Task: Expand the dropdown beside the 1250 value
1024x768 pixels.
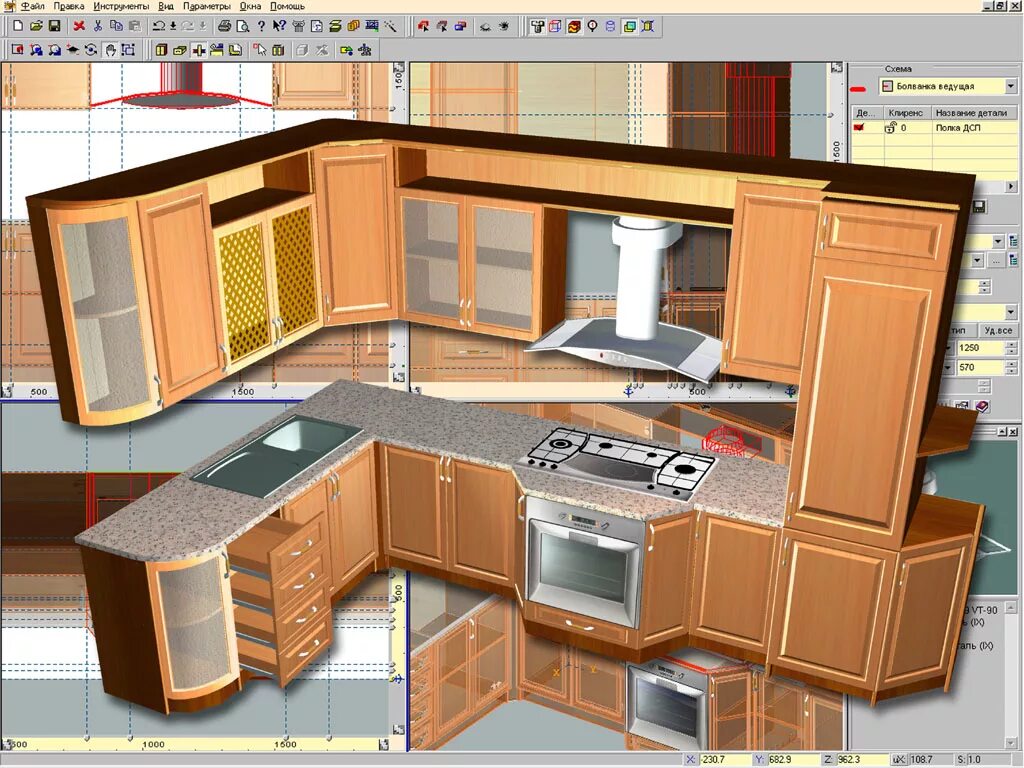Action: click(x=947, y=348)
